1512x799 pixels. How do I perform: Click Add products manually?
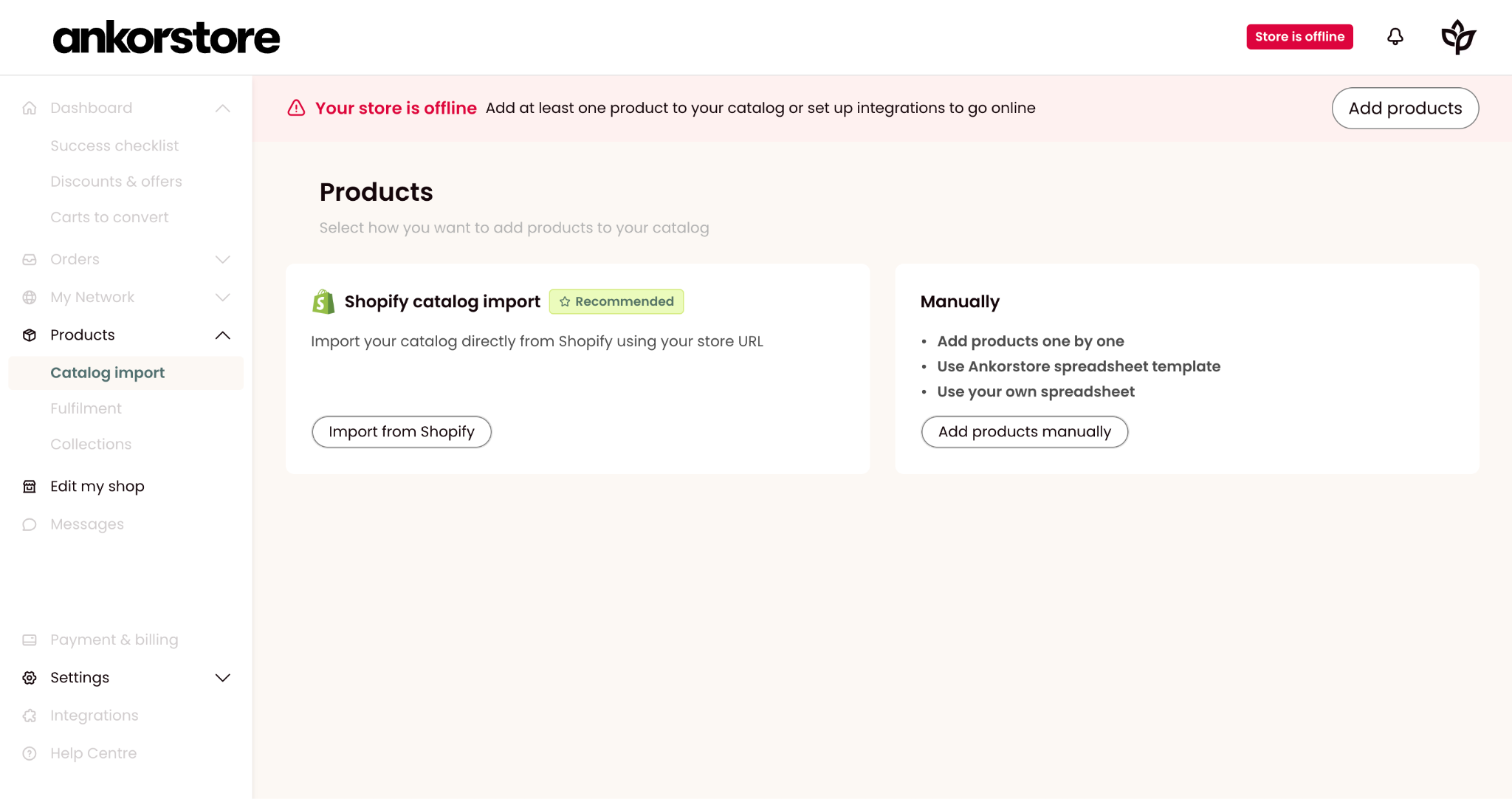1025,431
